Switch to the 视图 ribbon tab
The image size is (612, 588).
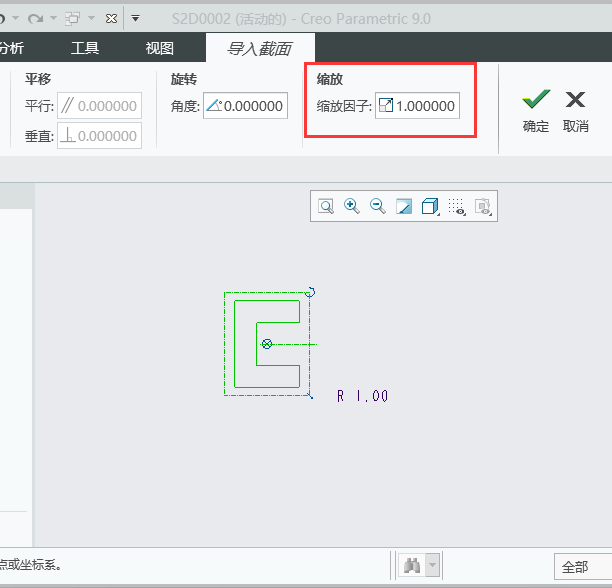(x=159, y=48)
